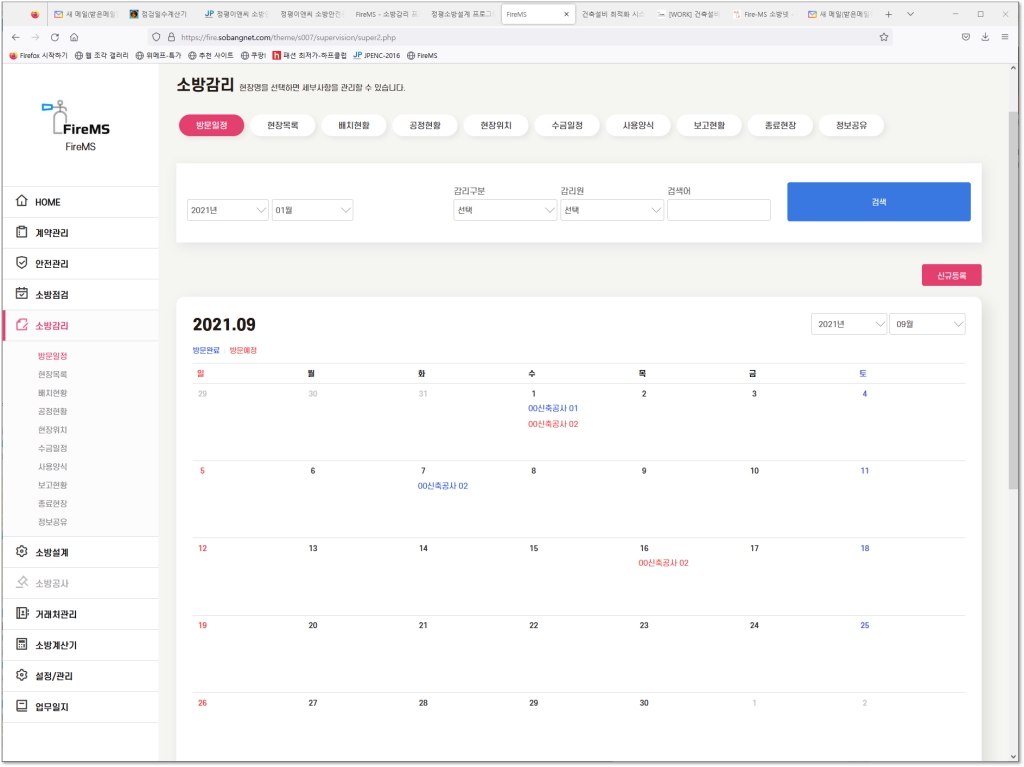Click the HOME house icon in sidebar
The height and width of the screenshot is (767, 1024).
point(21,202)
